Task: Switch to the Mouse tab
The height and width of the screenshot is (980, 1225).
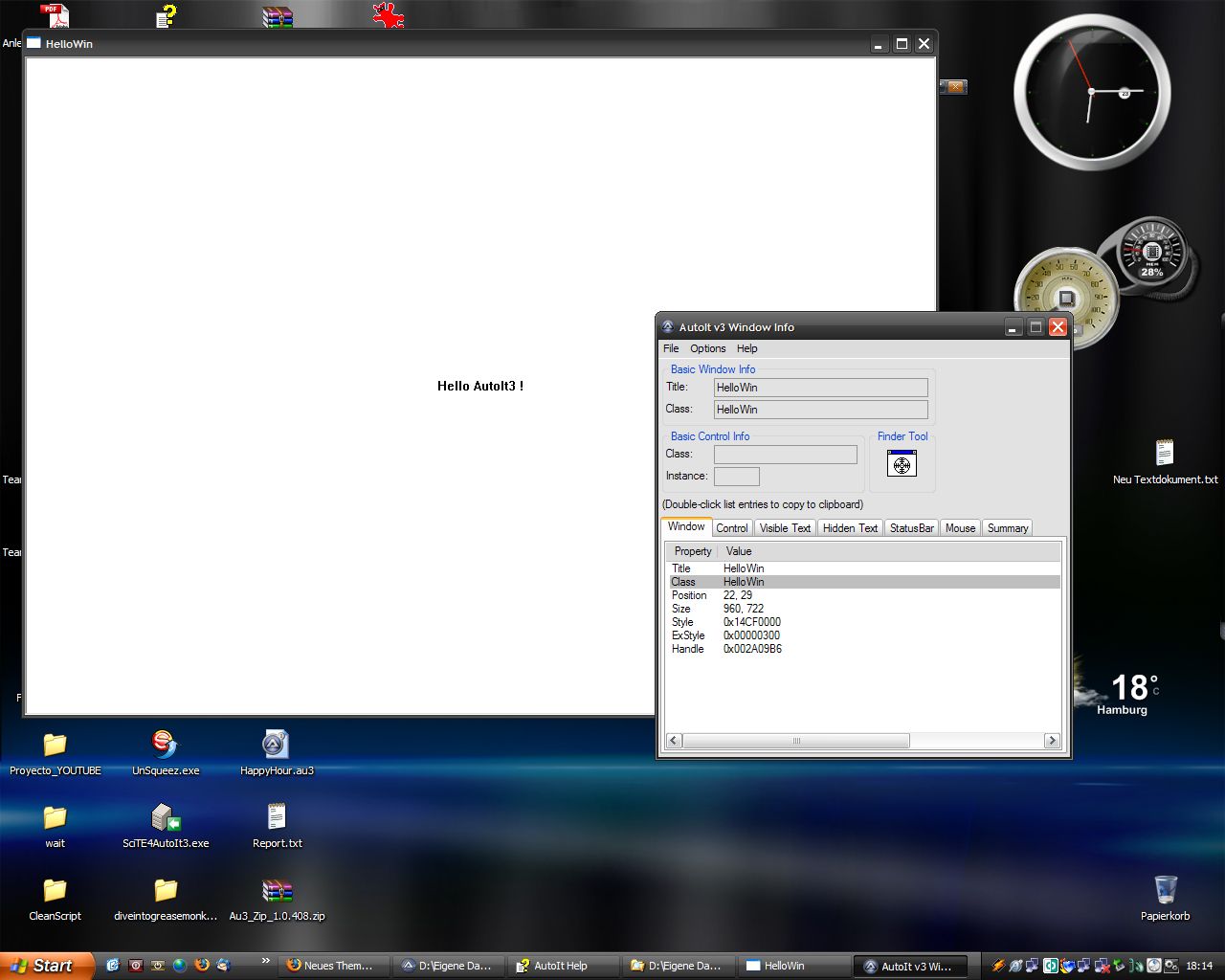Action: 960,528
